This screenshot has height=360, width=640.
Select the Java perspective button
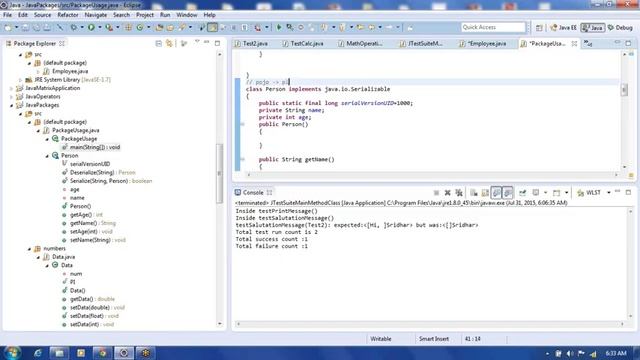[593, 28]
